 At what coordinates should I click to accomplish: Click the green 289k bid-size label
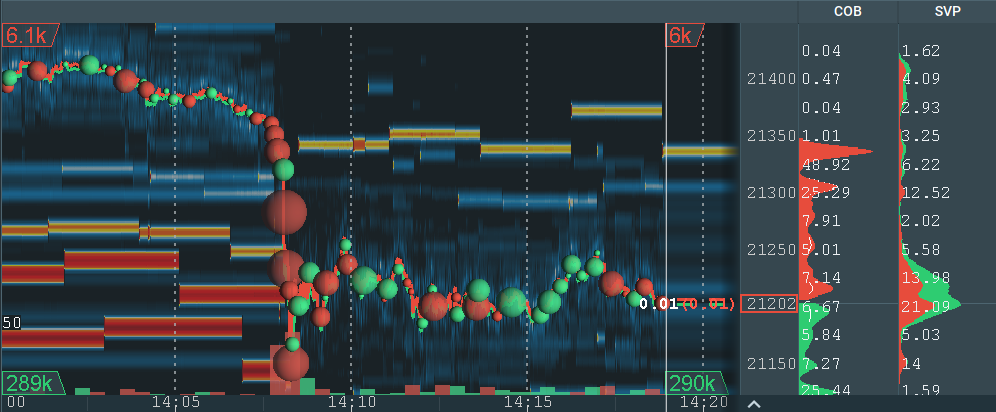click(33, 383)
